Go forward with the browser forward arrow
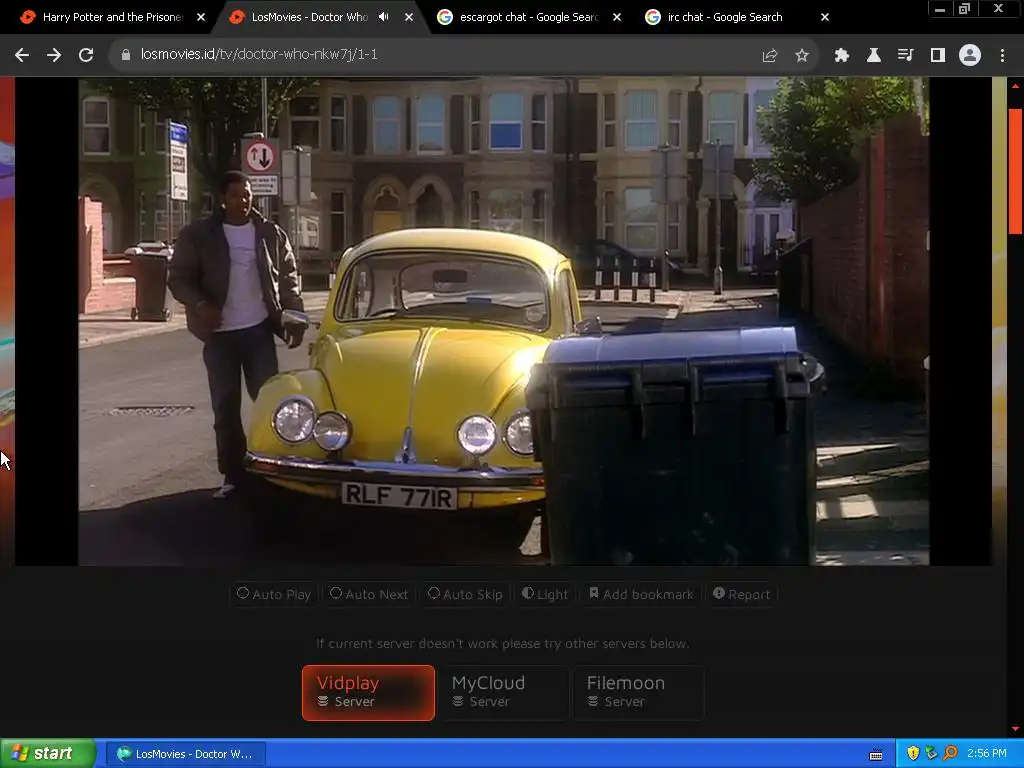This screenshot has height=768, width=1024. tap(54, 55)
